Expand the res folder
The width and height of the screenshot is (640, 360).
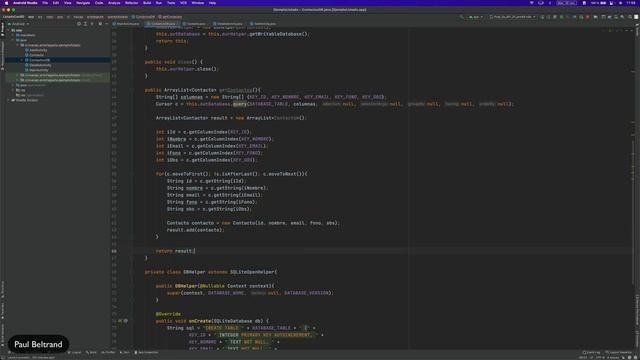pyautogui.click(x=13, y=90)
